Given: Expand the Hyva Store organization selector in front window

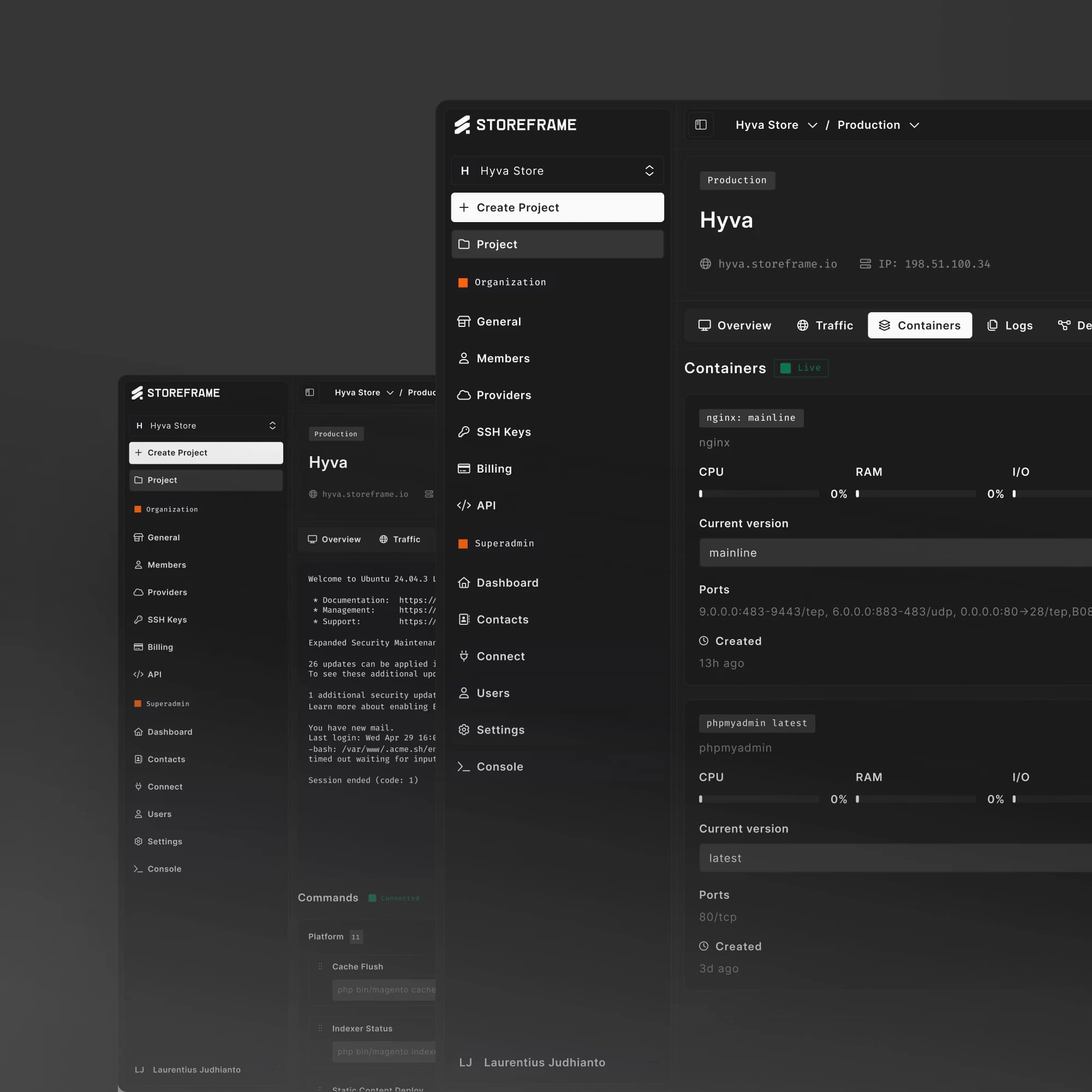Looking at the screenshot, I should click(557, 171).
